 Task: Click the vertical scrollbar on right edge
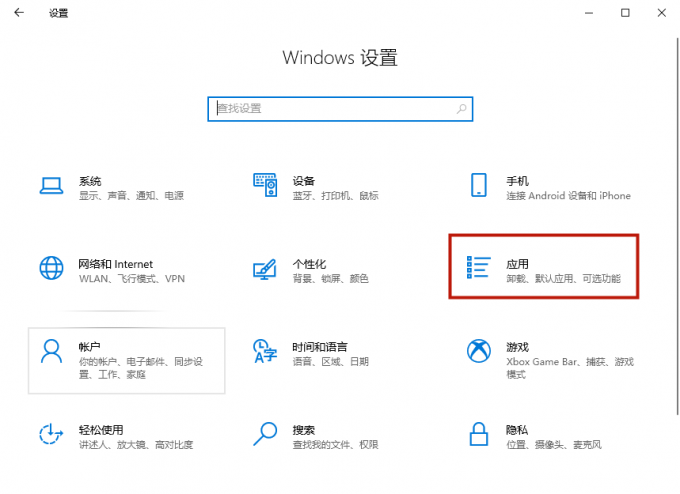click(677, 226)
